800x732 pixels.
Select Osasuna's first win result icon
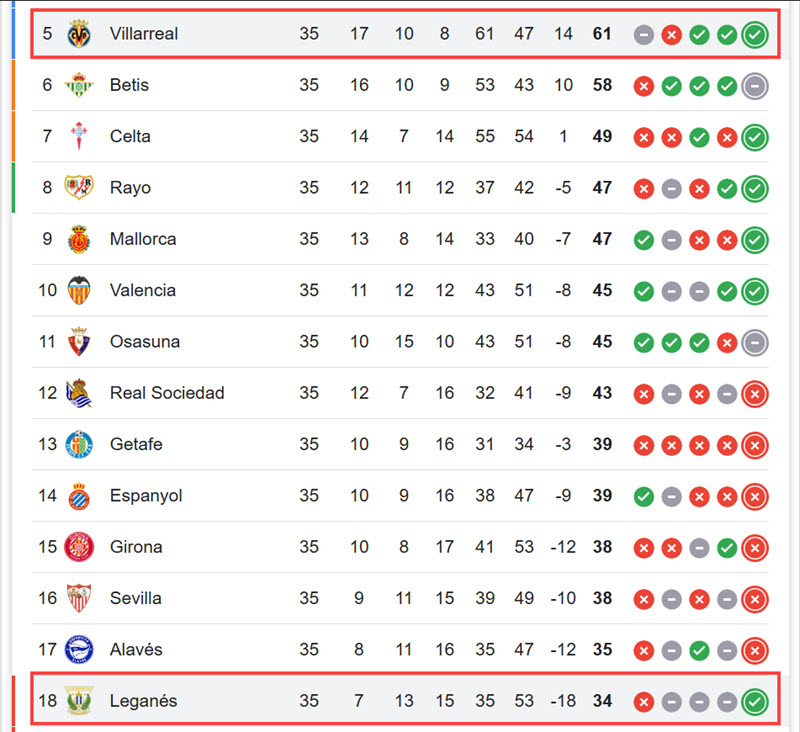coord(644,343)
